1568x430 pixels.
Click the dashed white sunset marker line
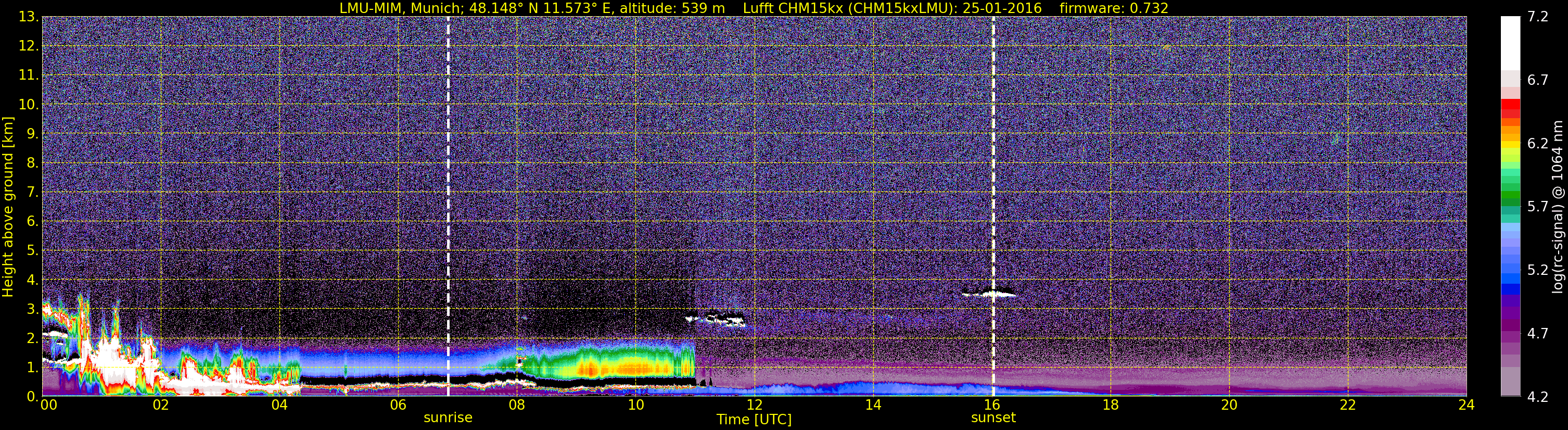993,207
